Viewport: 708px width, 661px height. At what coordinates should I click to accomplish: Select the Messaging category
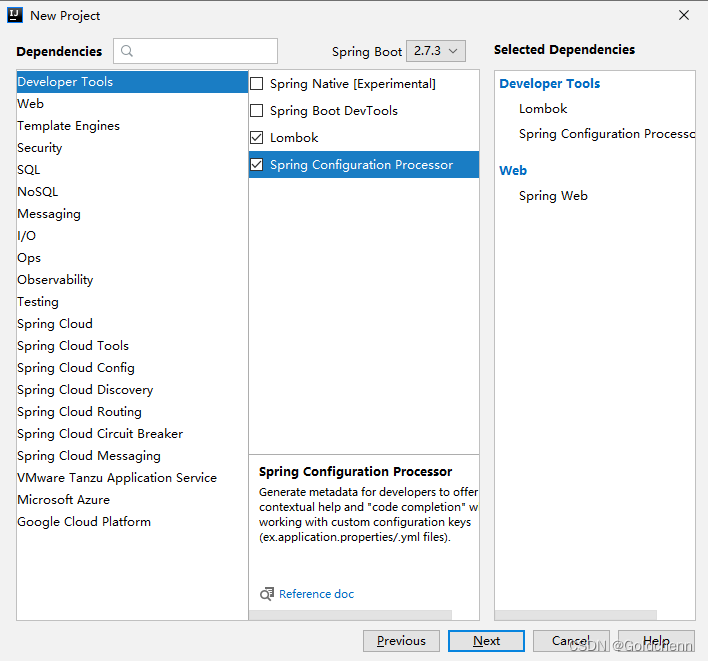click(x=132, y=214)
